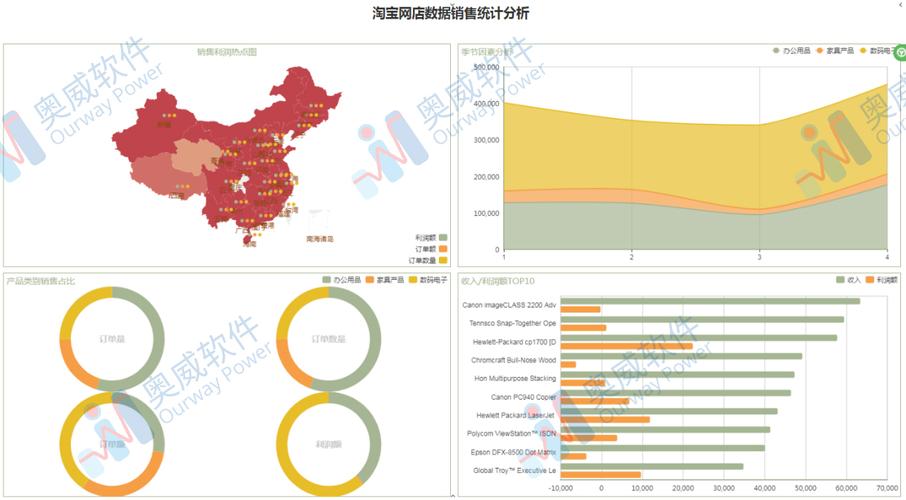Click the 销售利润热点图 panel title
906x500 pixels.
[227, 51]
